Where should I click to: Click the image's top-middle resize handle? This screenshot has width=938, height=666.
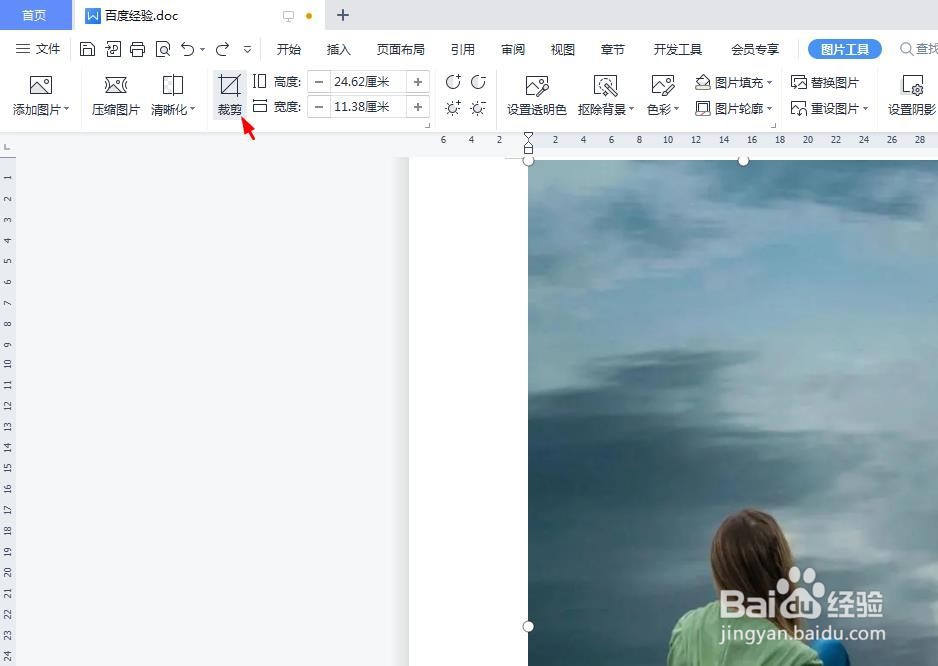coord(743,160)
